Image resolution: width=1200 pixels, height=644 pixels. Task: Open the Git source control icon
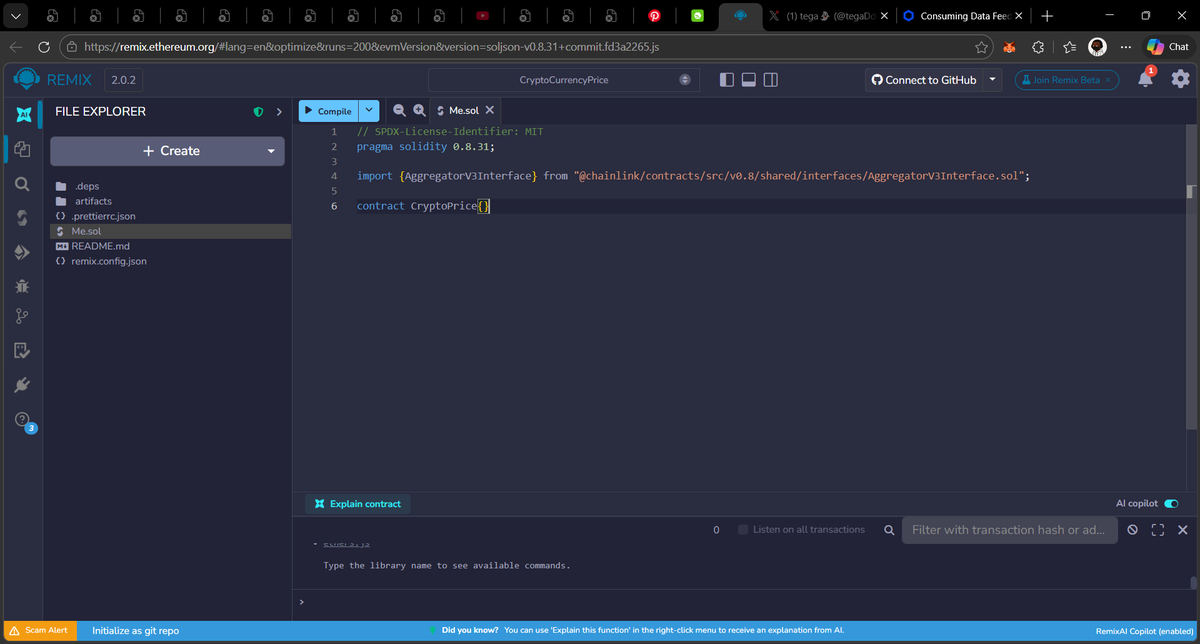(x=22, y=318)
